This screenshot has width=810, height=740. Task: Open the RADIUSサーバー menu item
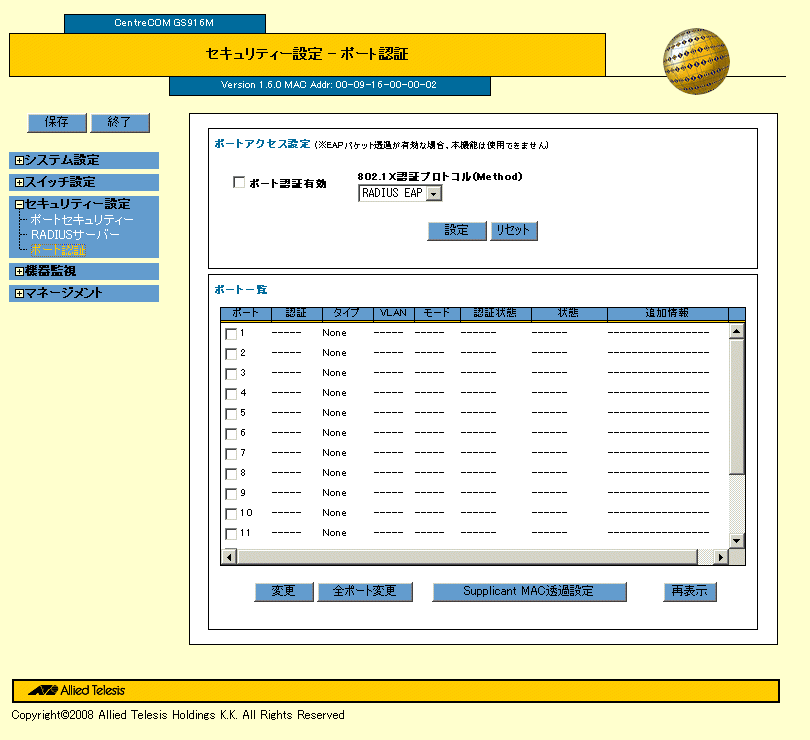pos(75,235)
